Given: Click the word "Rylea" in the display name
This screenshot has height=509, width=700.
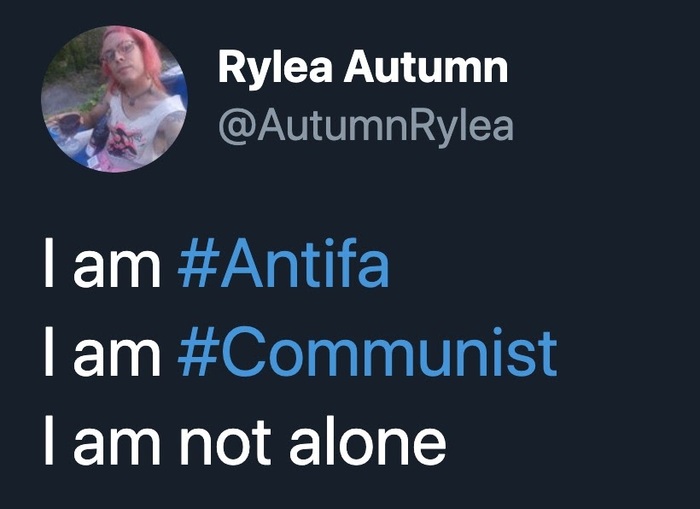Looking at the screenshot, I should click(x=275, y=69).
